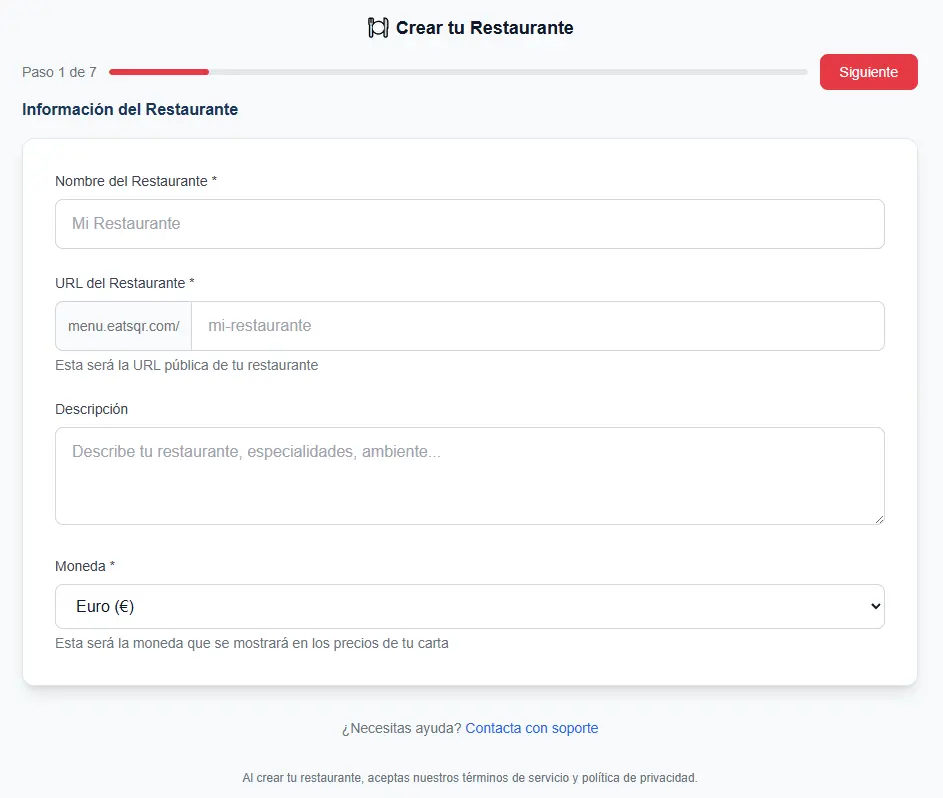This screenshot has width=943, height=798.
Task: Select Euro (€) in the currency combo box
Action: (470, 606)
